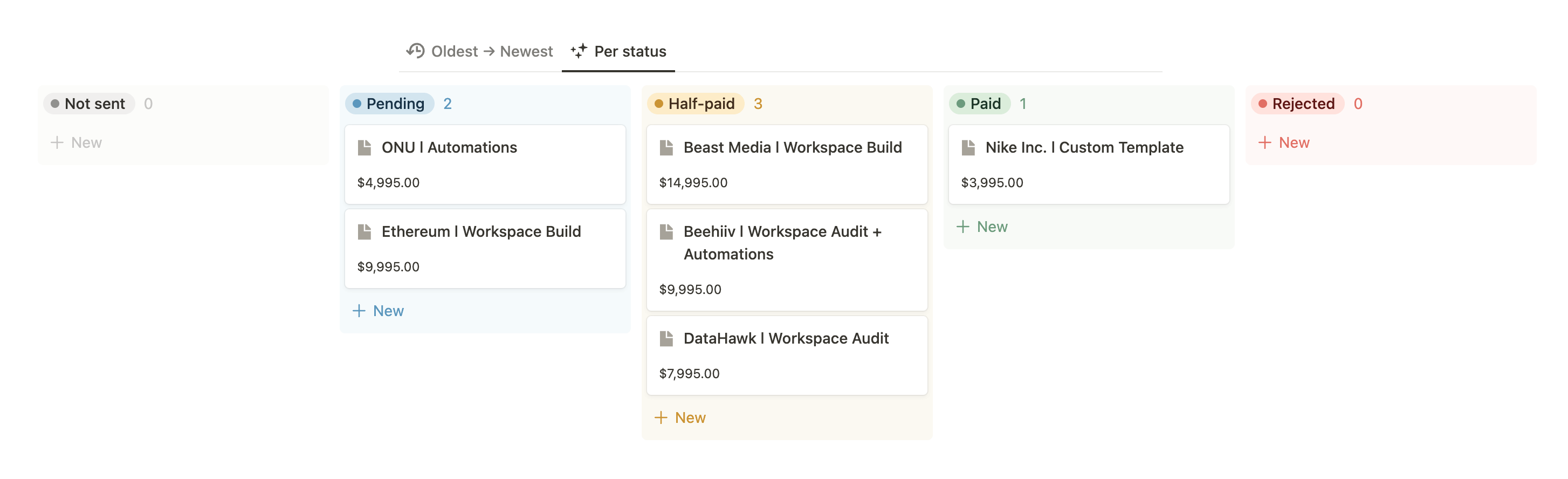
Task: Add new item in Rejected column
Action: coord(1284,142)
